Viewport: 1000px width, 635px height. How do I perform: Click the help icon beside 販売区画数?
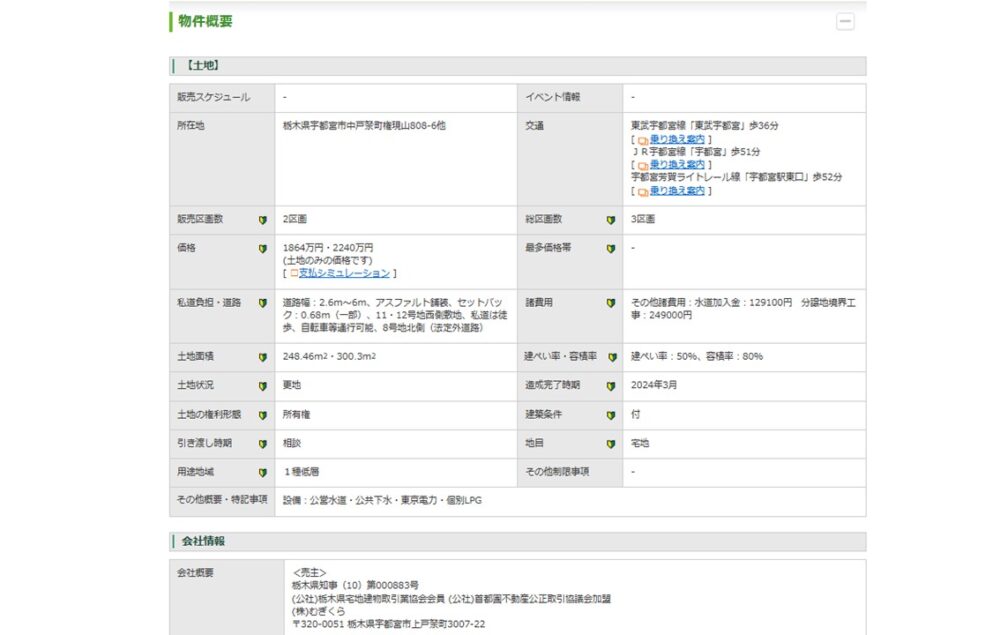point(263,220)
